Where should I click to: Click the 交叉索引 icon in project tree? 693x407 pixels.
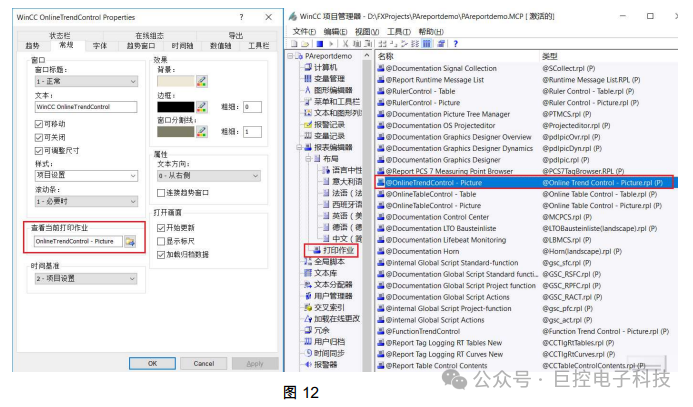(308, 308)
